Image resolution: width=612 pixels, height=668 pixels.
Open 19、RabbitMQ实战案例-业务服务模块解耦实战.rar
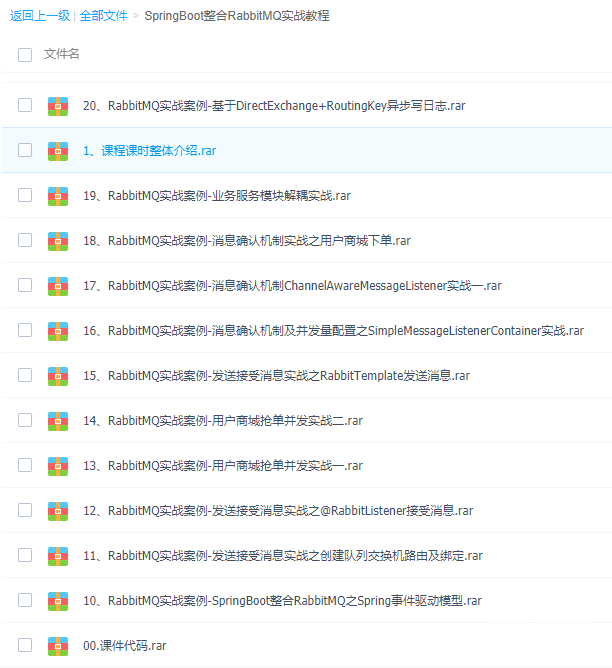tap(217, 196)
